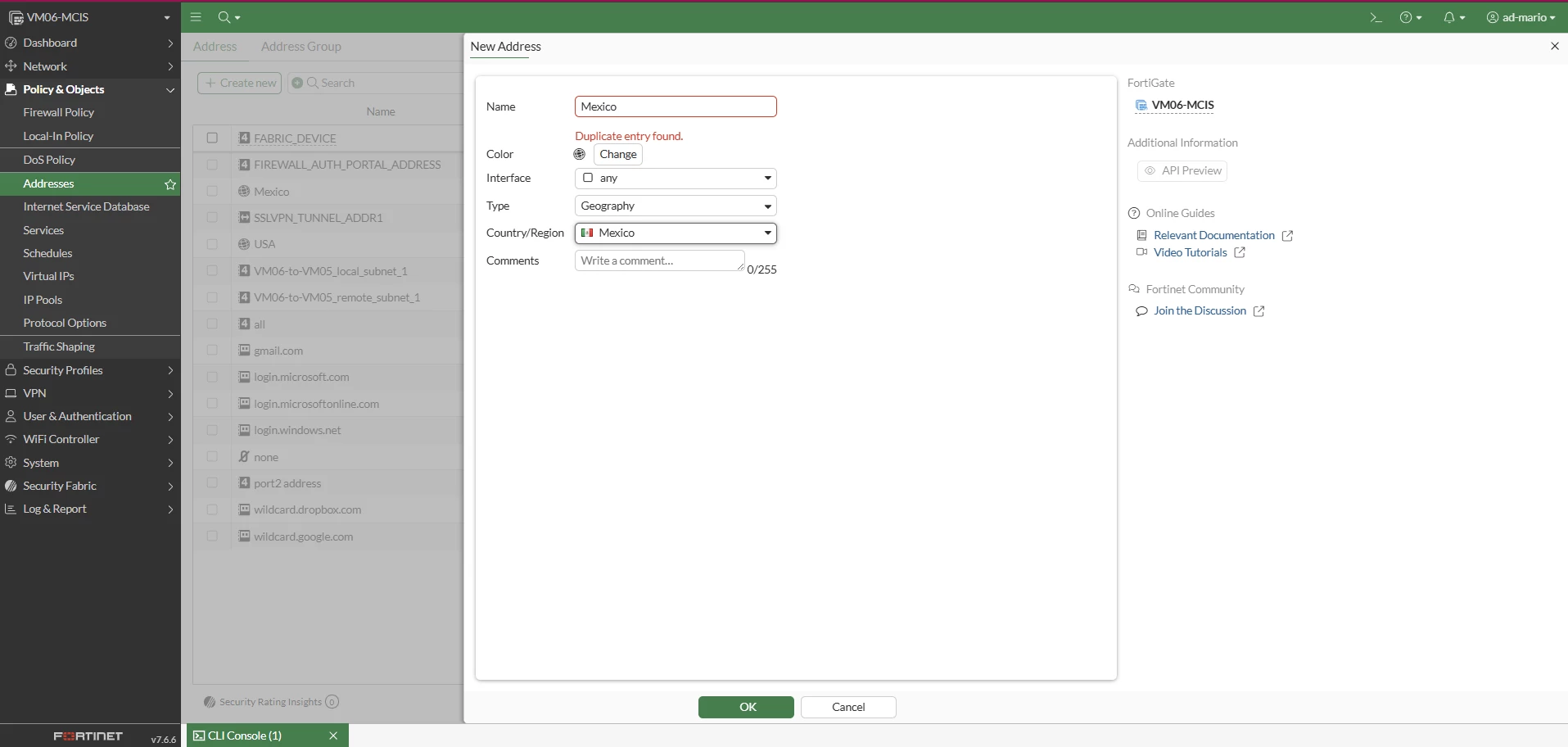Click the Change color button
Screen dimensions: 1568x747
[618, 154]
